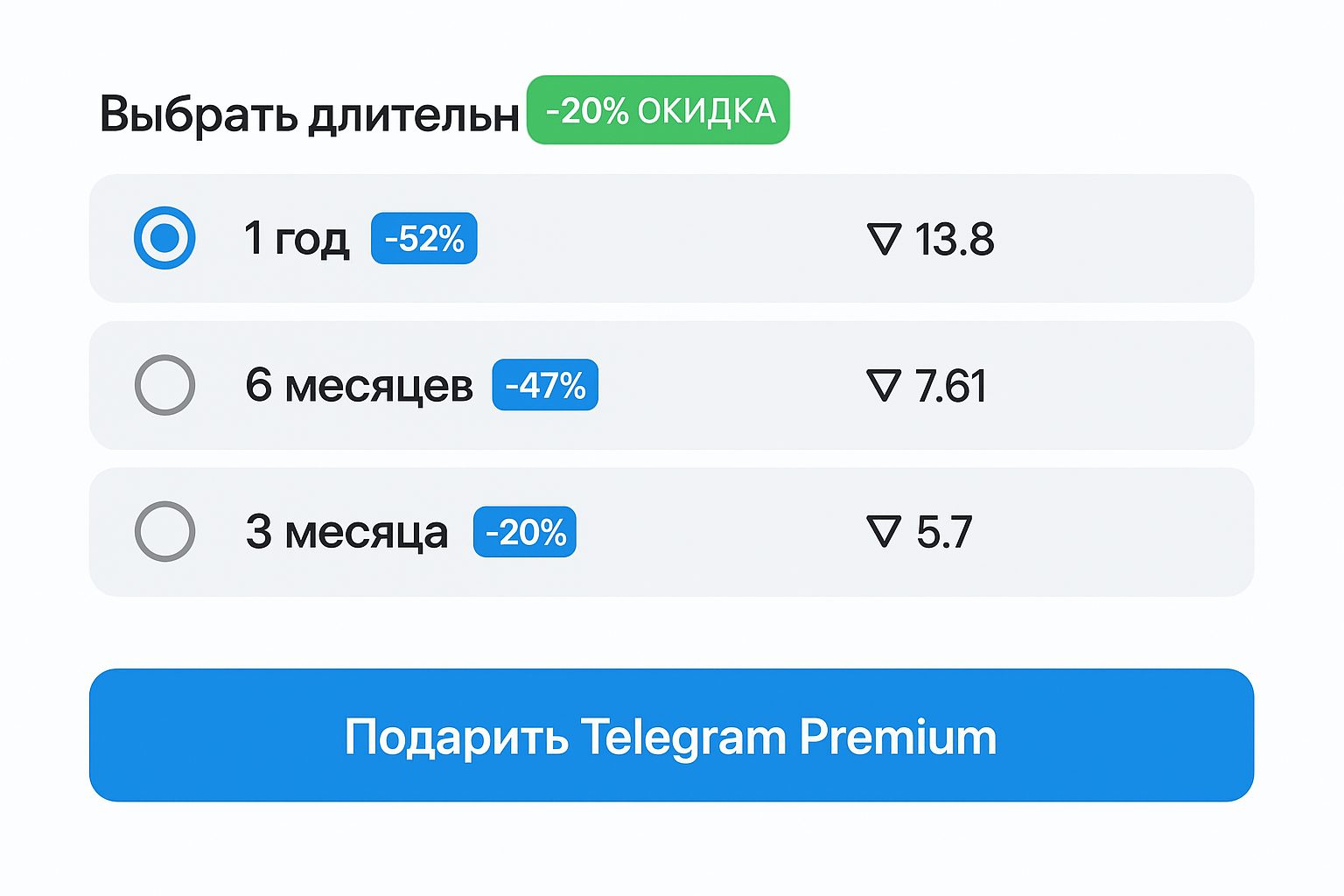Click the TON icon beside 13.8
Screen dimensions: 1344x896
tap(884, 239)
